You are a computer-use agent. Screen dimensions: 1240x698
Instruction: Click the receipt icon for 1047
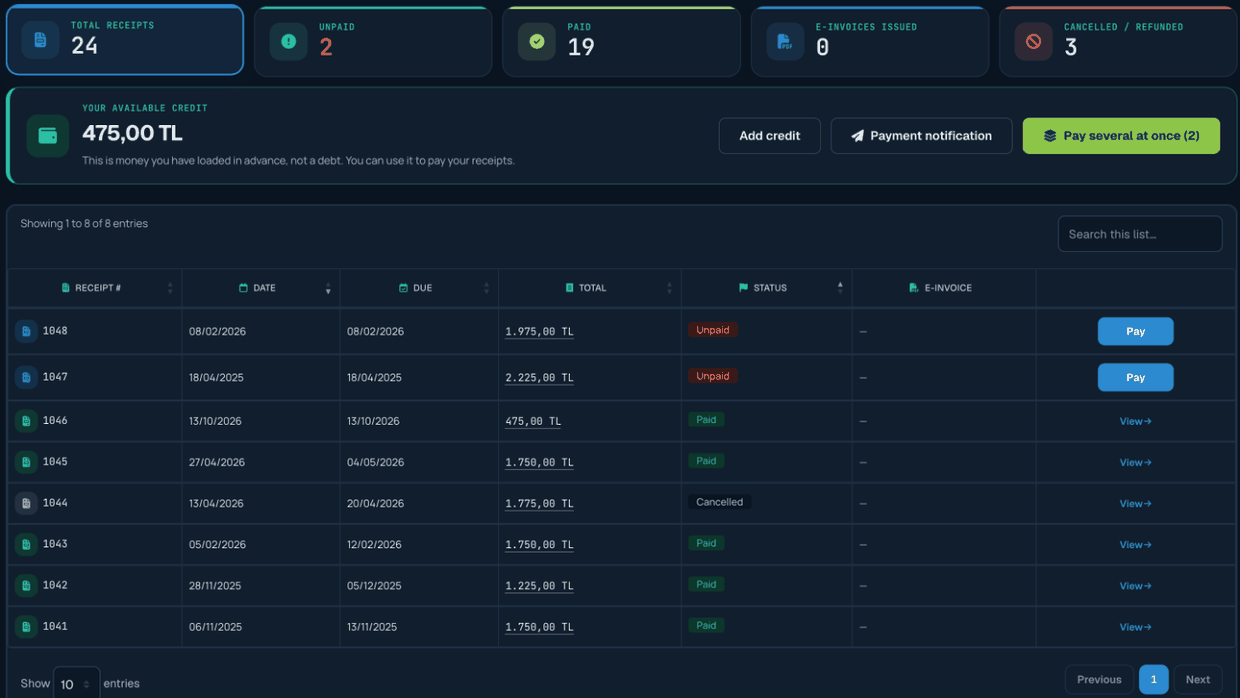26,377
